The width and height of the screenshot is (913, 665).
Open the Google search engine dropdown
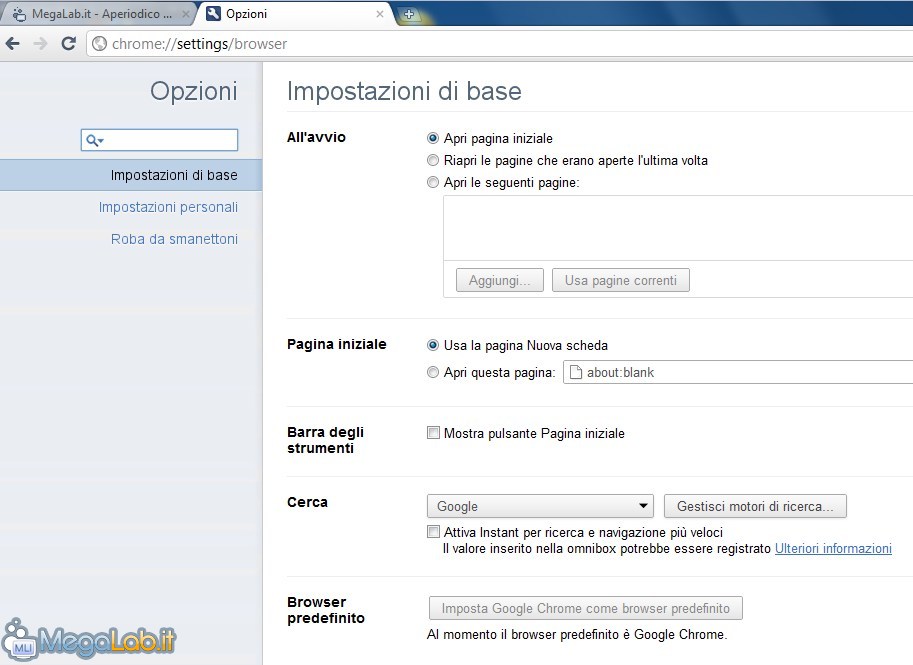tap(540, 506)
